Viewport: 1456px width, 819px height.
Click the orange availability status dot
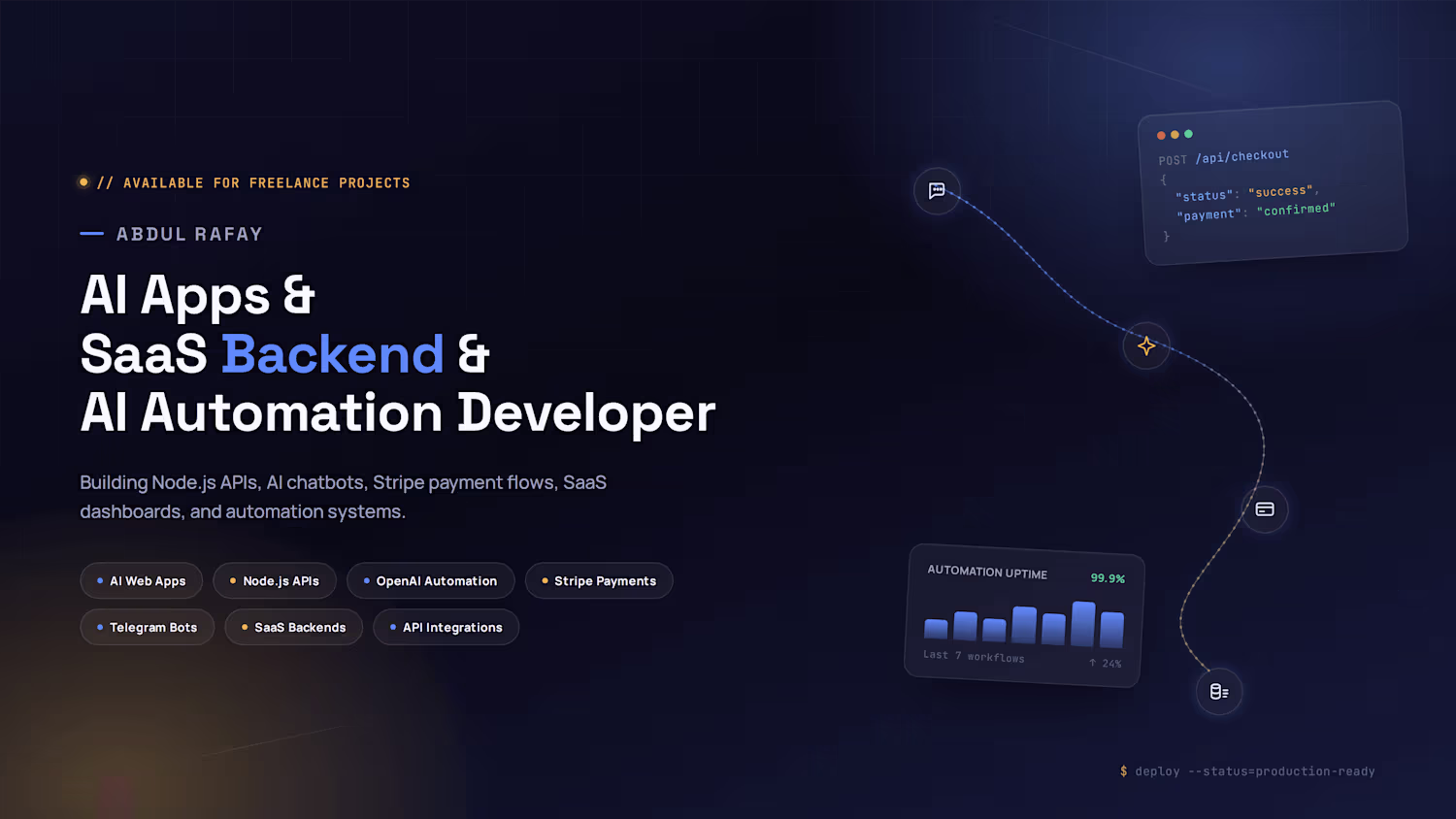tap(83, 182)
